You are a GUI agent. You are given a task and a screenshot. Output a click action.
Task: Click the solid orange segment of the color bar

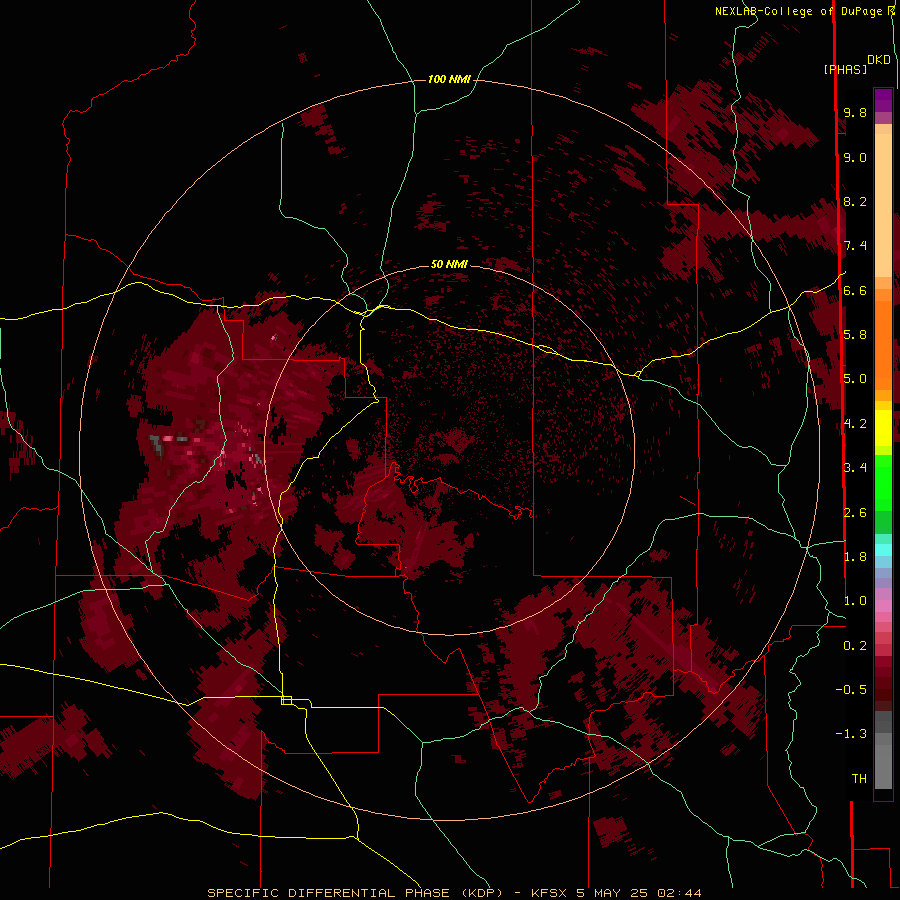coord(883,344)
